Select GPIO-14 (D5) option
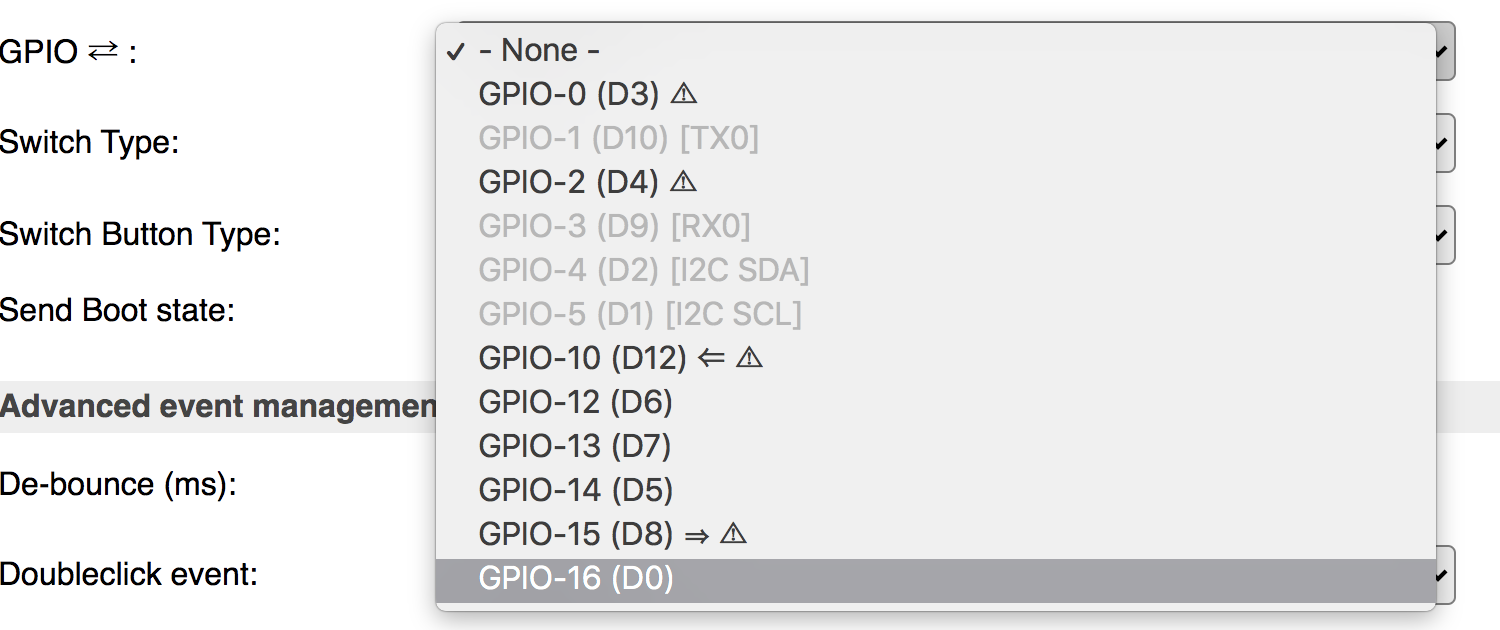Screen dimensions: 1500x630 pyautogui.click(x=936, y=490)
